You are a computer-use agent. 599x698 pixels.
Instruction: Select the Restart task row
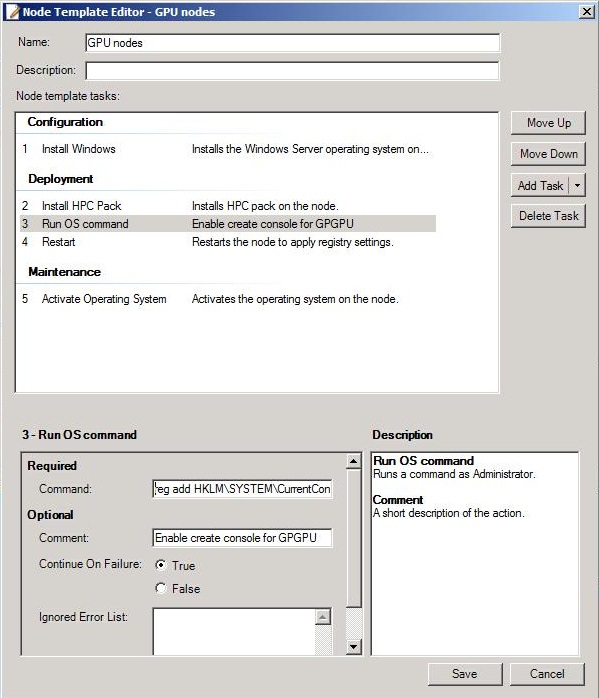227,242
